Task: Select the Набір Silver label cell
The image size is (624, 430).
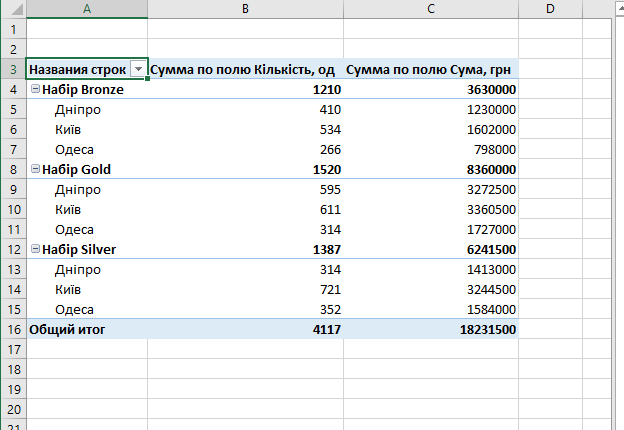Action: click(x=87, y=249)
